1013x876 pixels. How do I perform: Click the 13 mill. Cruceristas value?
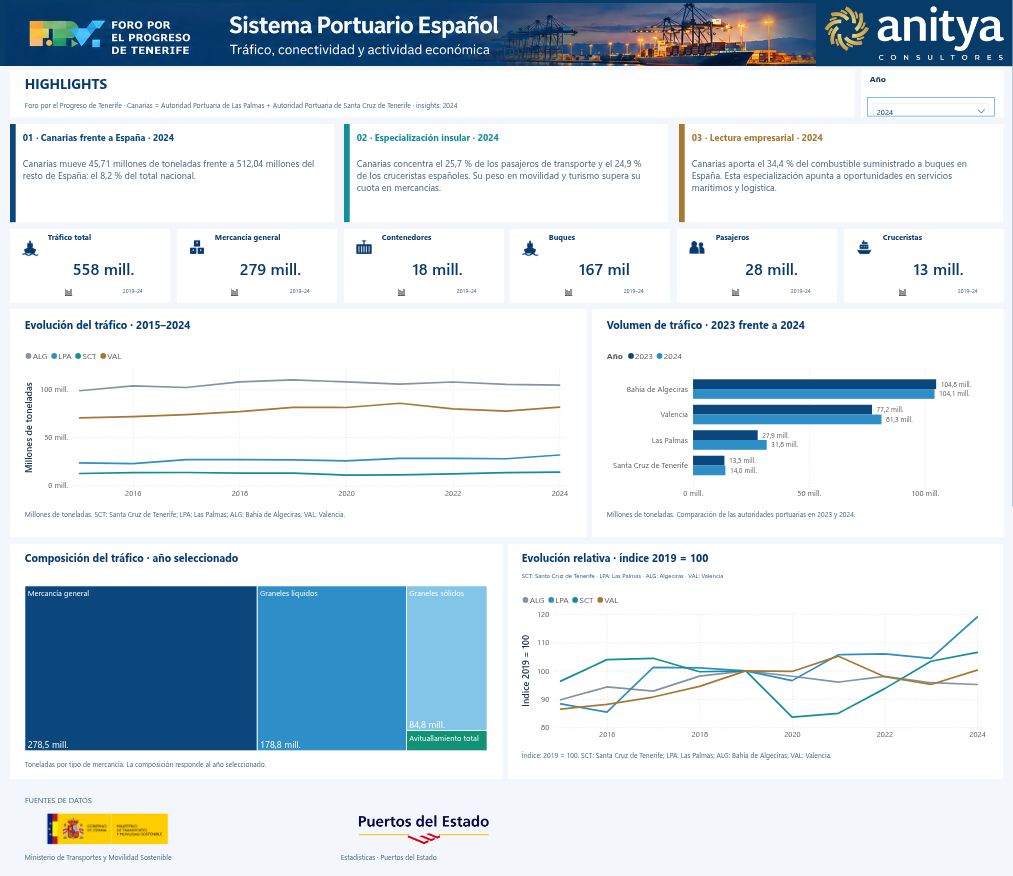pyautogui.click(x=938, y=269)
